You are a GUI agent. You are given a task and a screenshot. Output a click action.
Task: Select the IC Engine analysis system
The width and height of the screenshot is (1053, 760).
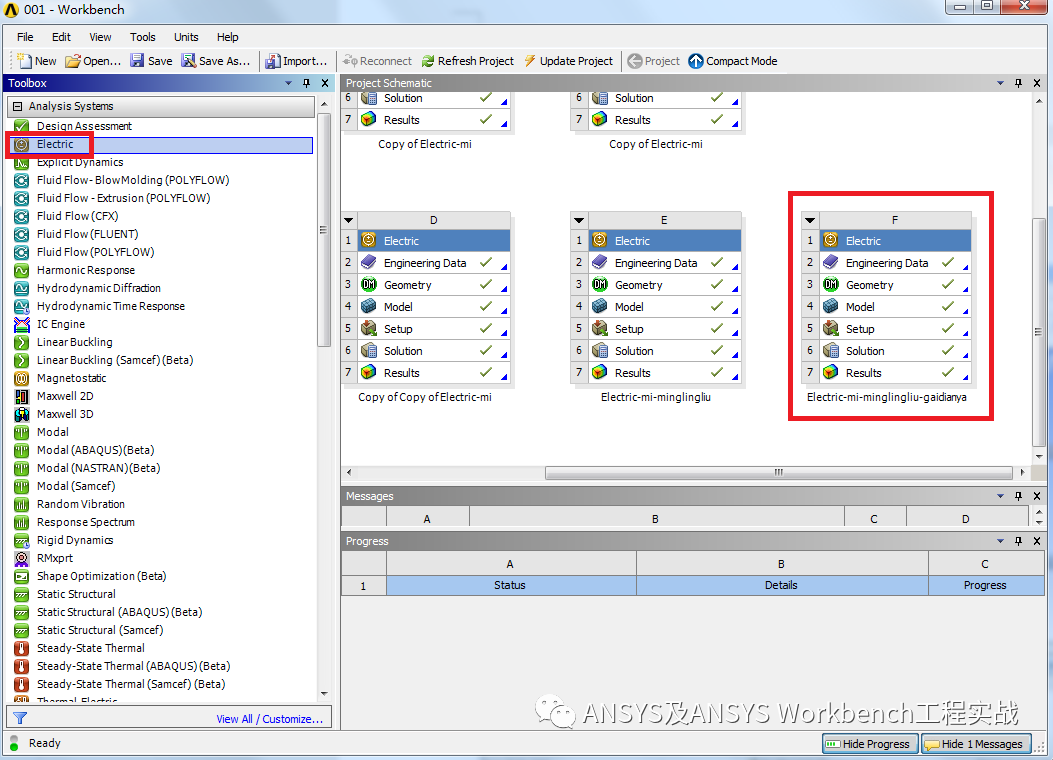point(60,324)
